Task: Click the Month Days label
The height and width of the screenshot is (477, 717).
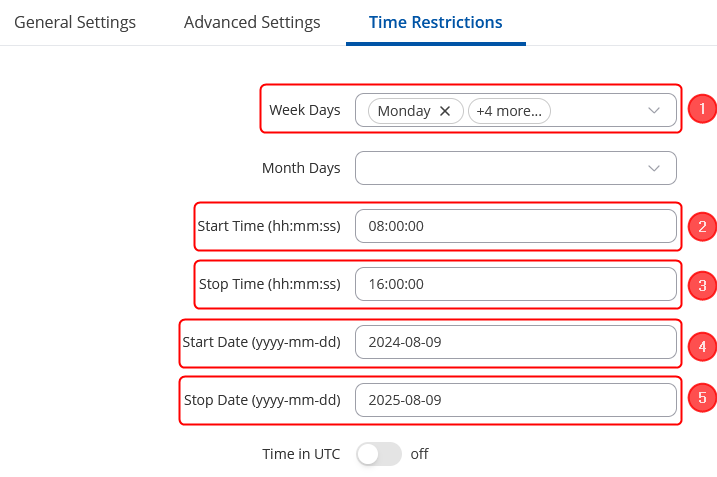Action: coord(301,168)
